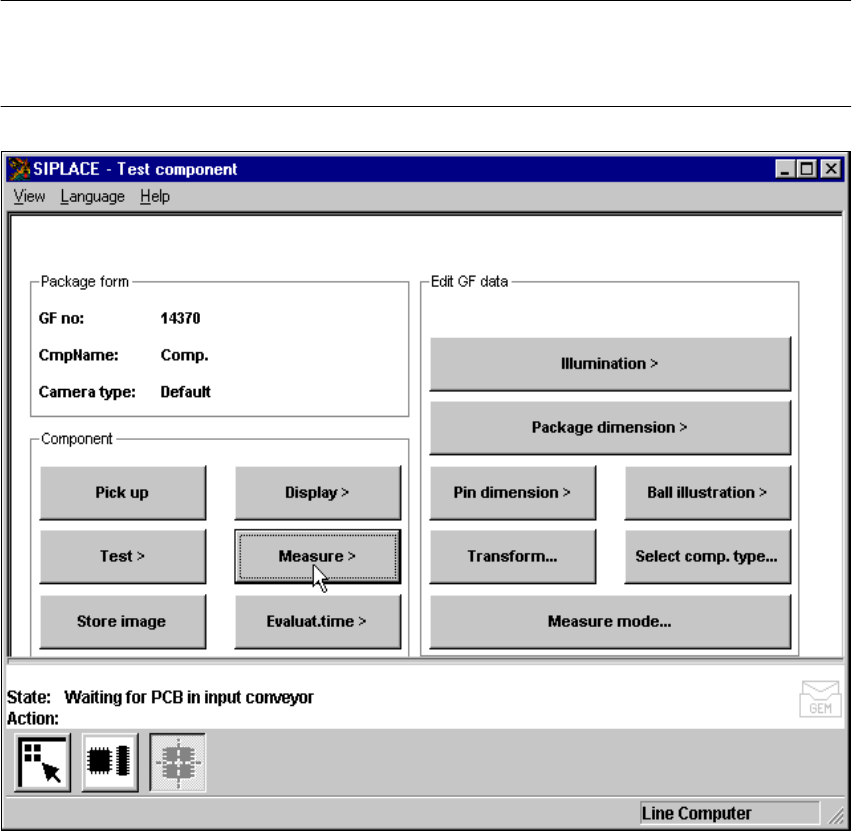Open the Language menu
The height and width of the screenshot is (831, 852).
[92, 196]
